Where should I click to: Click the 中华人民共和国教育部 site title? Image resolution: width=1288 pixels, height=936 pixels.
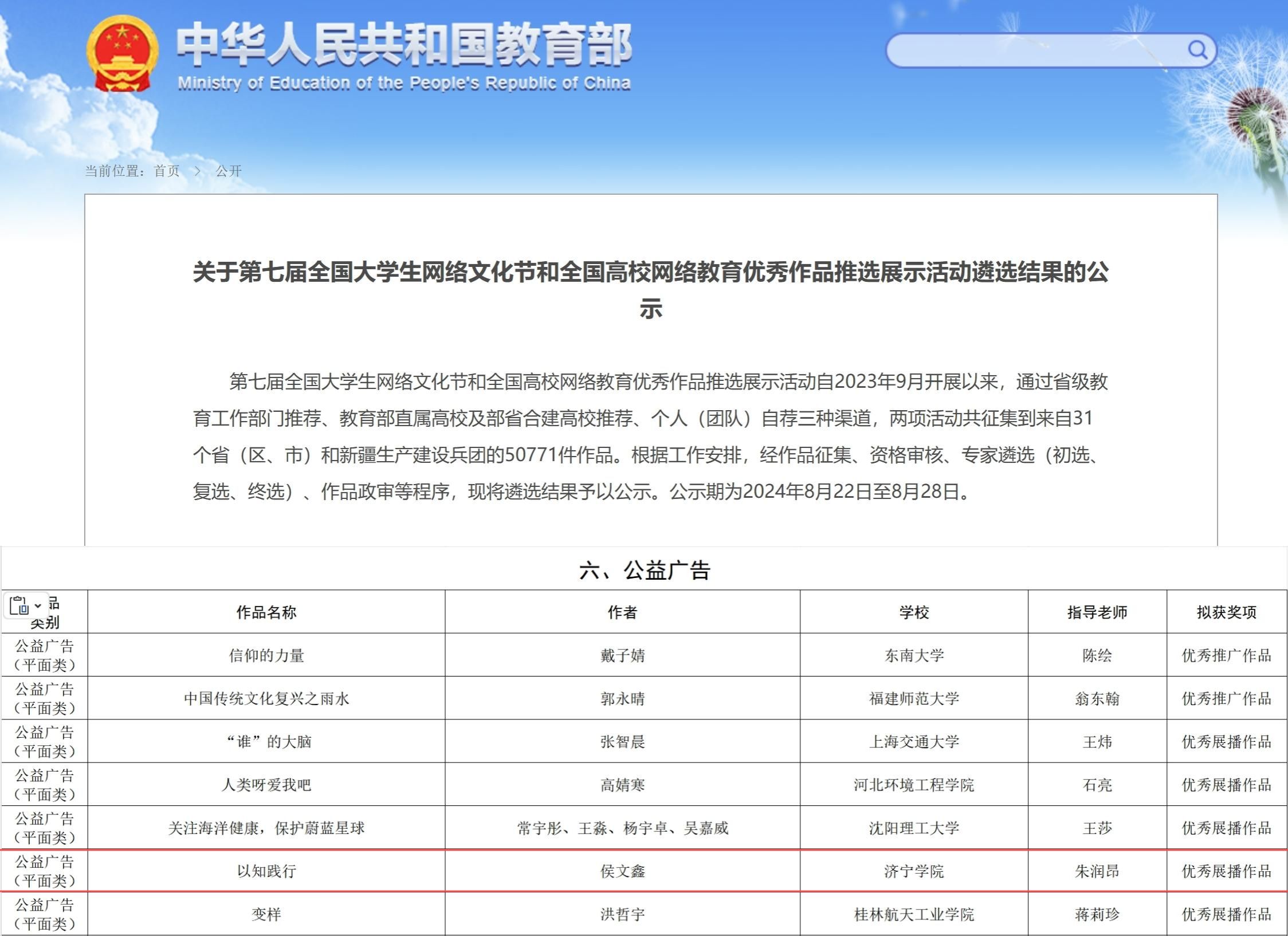(x=404, y=44)
